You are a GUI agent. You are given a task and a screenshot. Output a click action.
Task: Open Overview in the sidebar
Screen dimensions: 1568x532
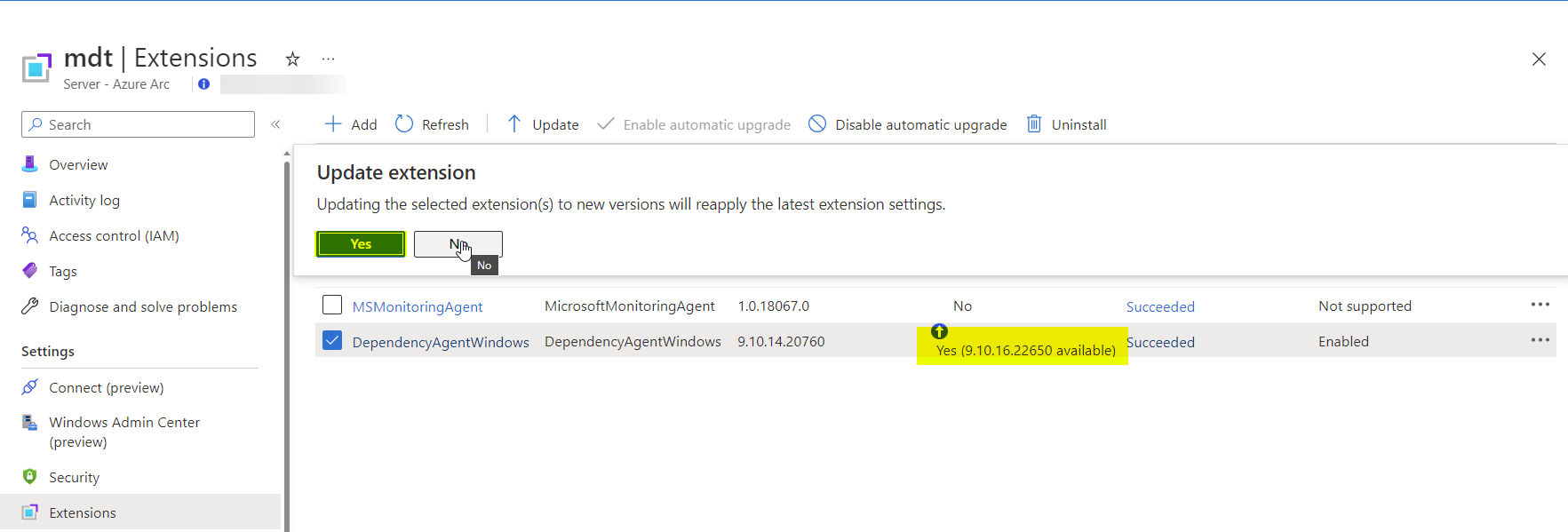(78, 165)
